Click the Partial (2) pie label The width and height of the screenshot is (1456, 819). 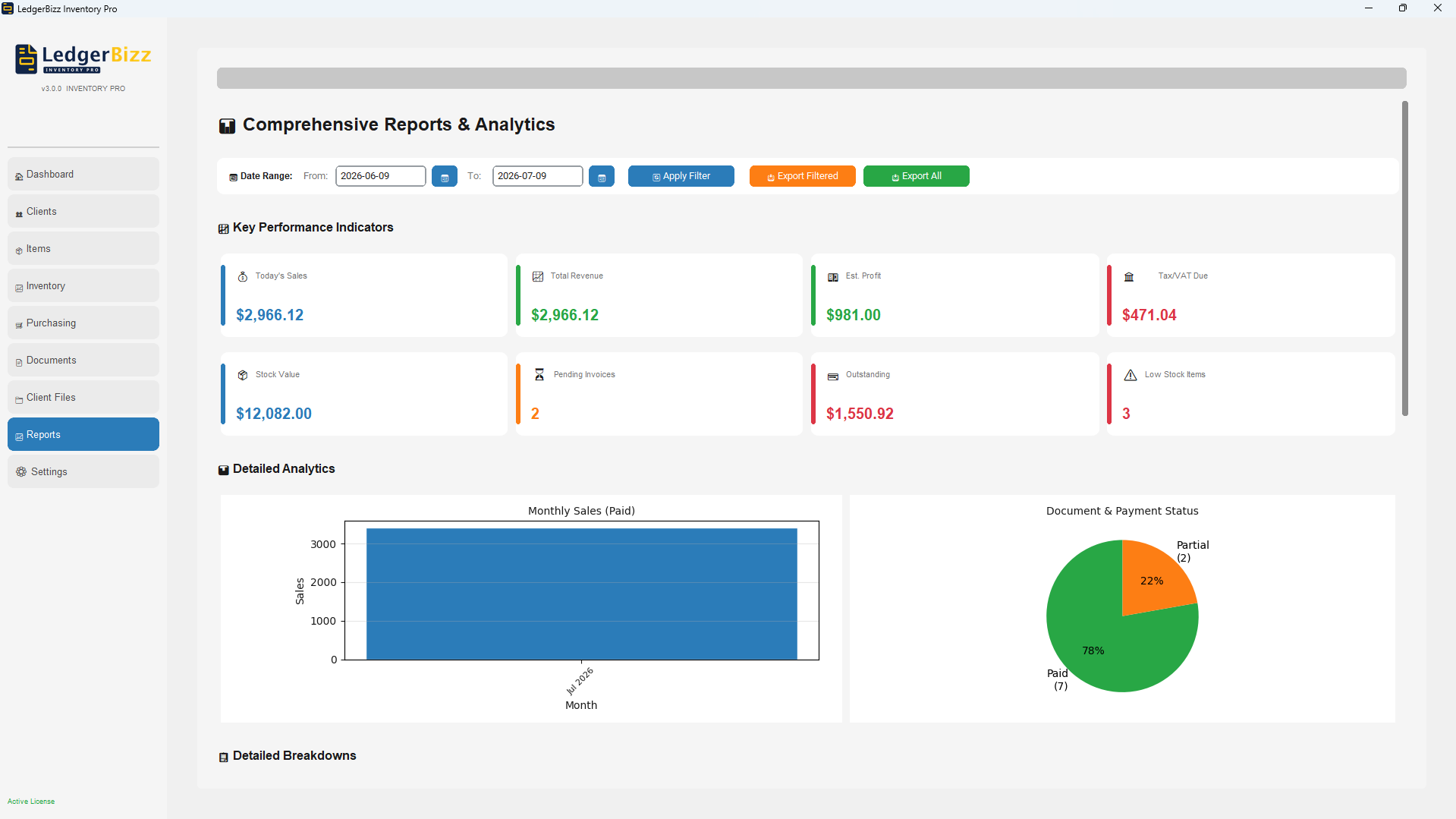[1193, 551]
